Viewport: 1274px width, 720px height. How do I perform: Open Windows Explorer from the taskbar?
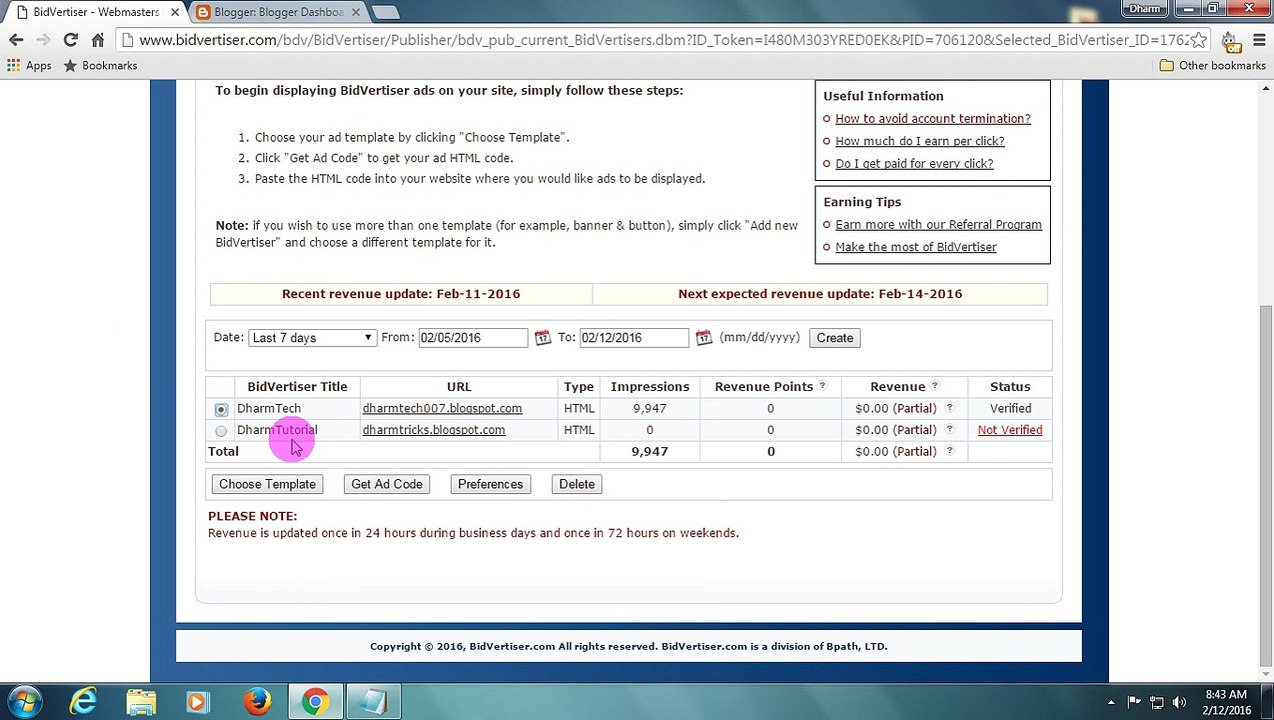click(x=141, y=702)
